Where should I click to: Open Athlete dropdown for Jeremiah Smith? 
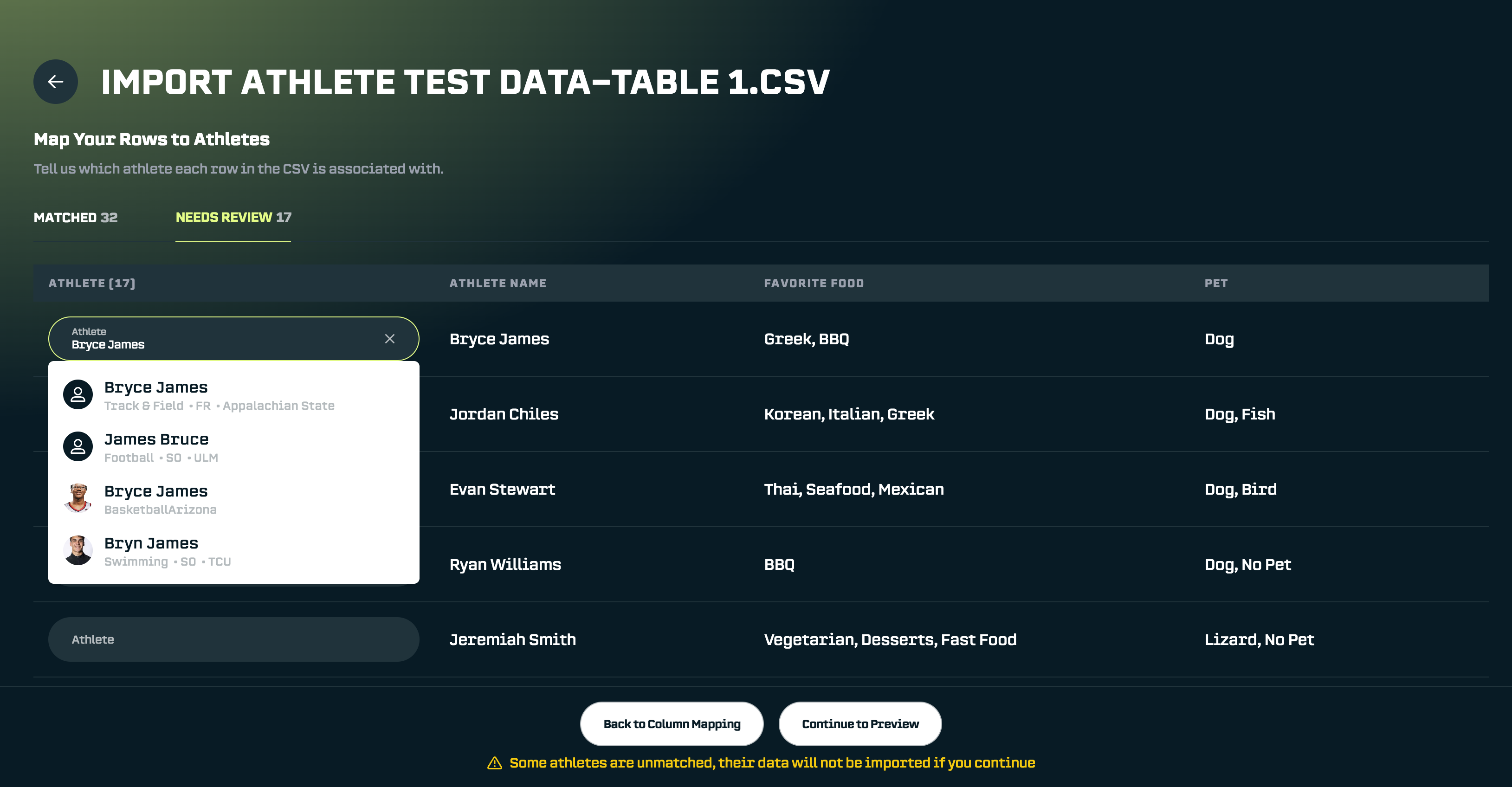pos(233,639)
